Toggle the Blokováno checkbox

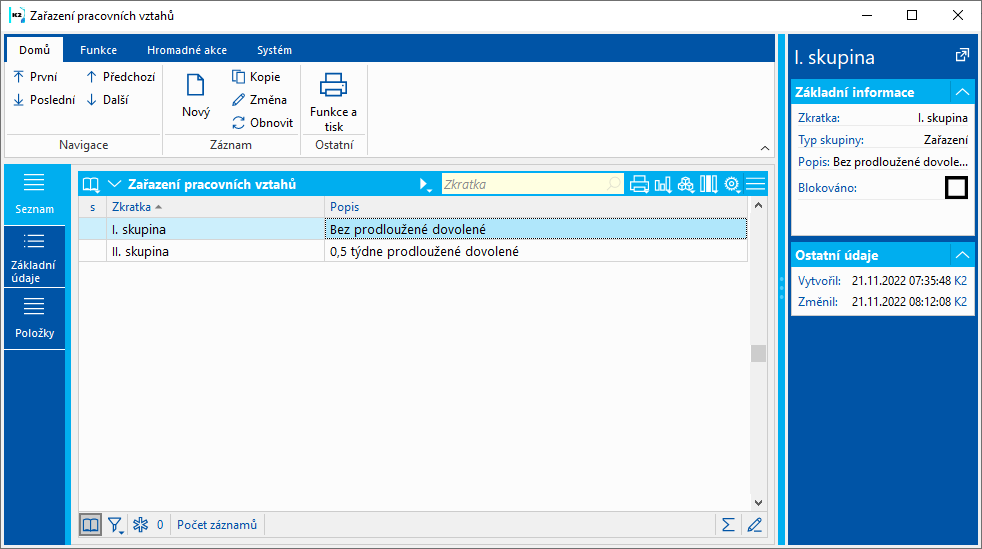click(x=956, y=187)
